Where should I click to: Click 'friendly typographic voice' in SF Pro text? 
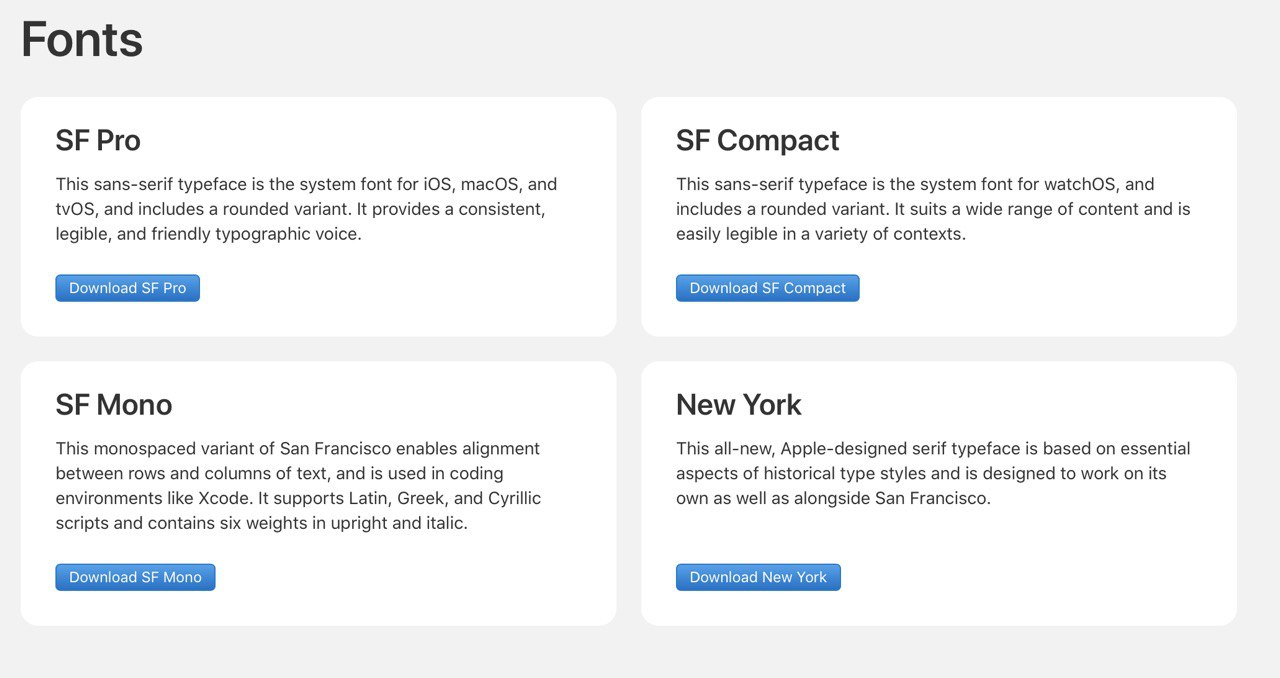click(x=255, y=234)
